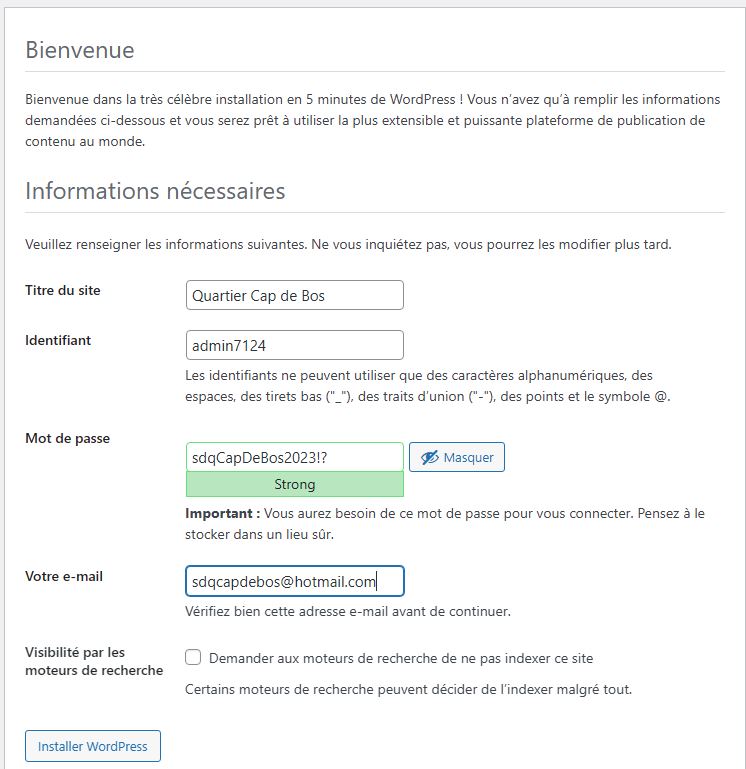Click the green Strong password strength bar
Viewport: 746px width, 769px height.
click(x=295, y=484)
